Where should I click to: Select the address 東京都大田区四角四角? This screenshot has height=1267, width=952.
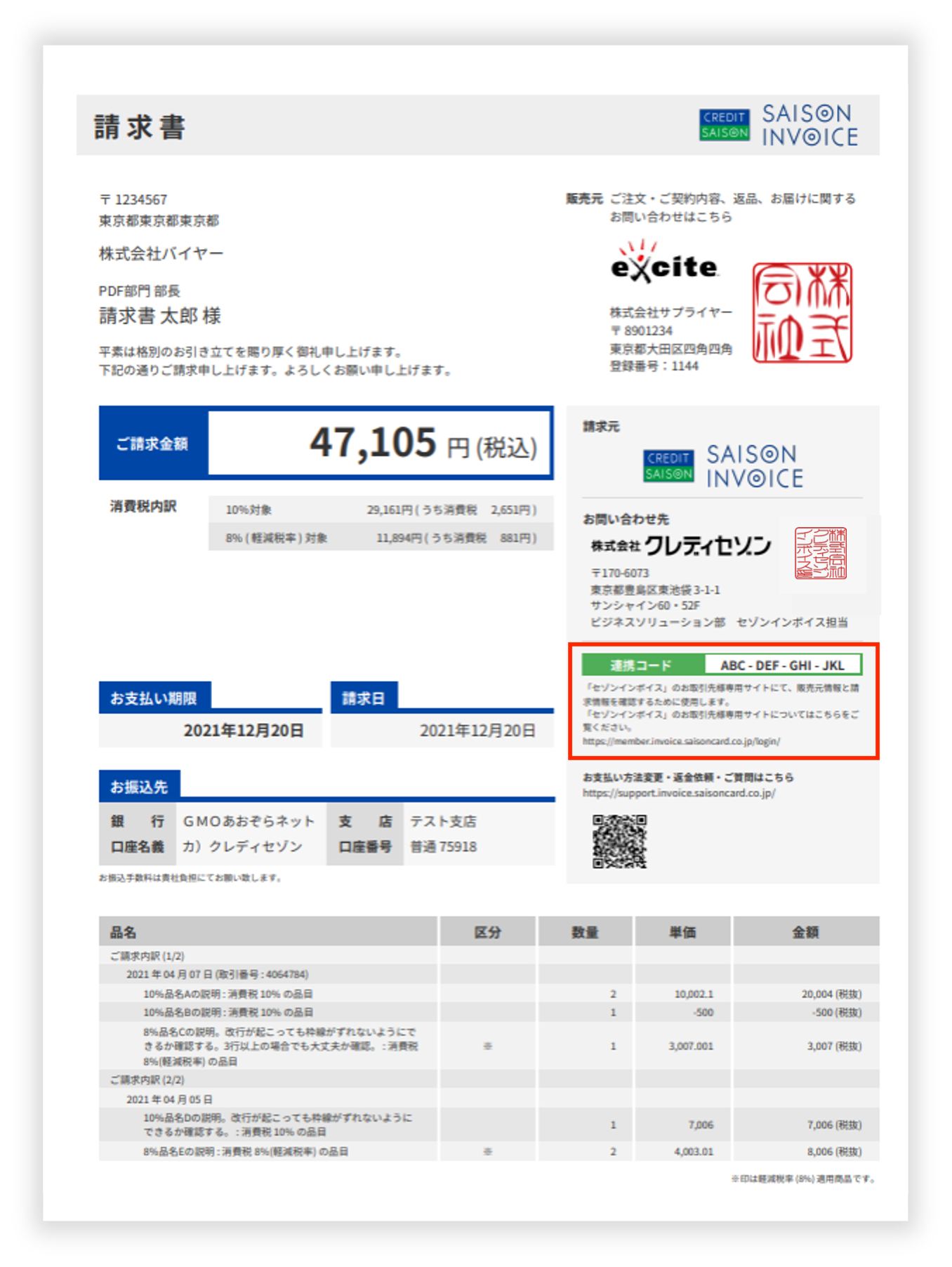(x=670, y=349)
